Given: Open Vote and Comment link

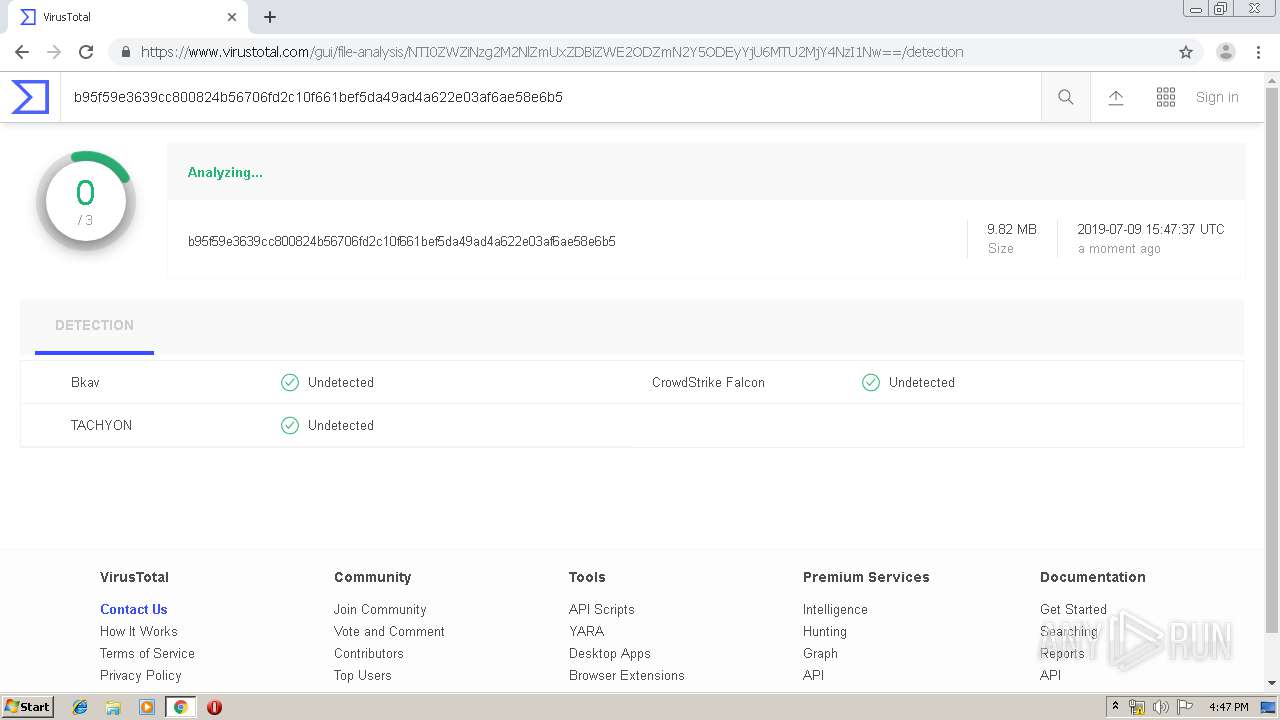Looking at the screenshot, I should [x=389, y=631].
